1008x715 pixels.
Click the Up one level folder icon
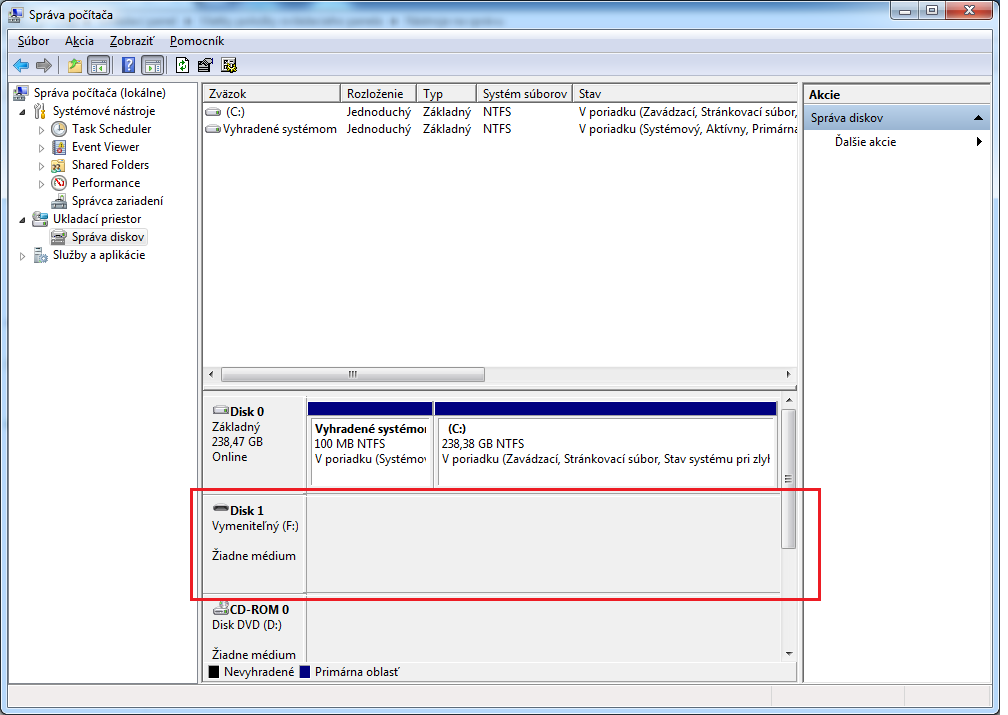click(75, 65)
